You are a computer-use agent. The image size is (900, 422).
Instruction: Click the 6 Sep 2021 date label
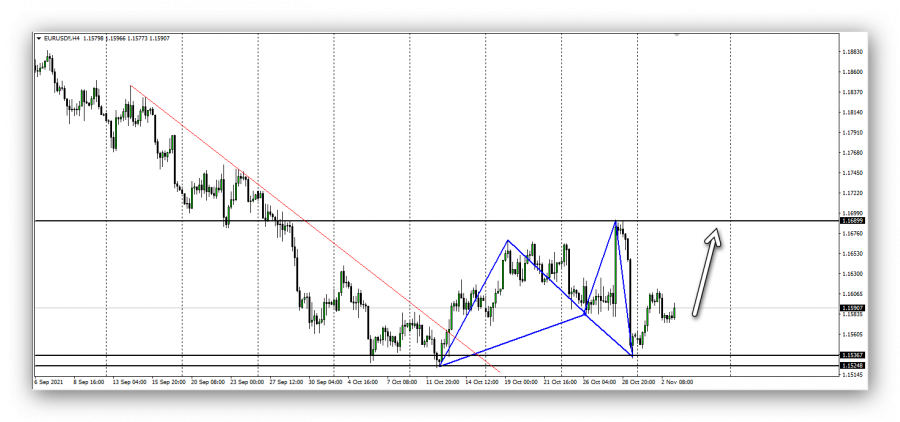click(50, 381)
